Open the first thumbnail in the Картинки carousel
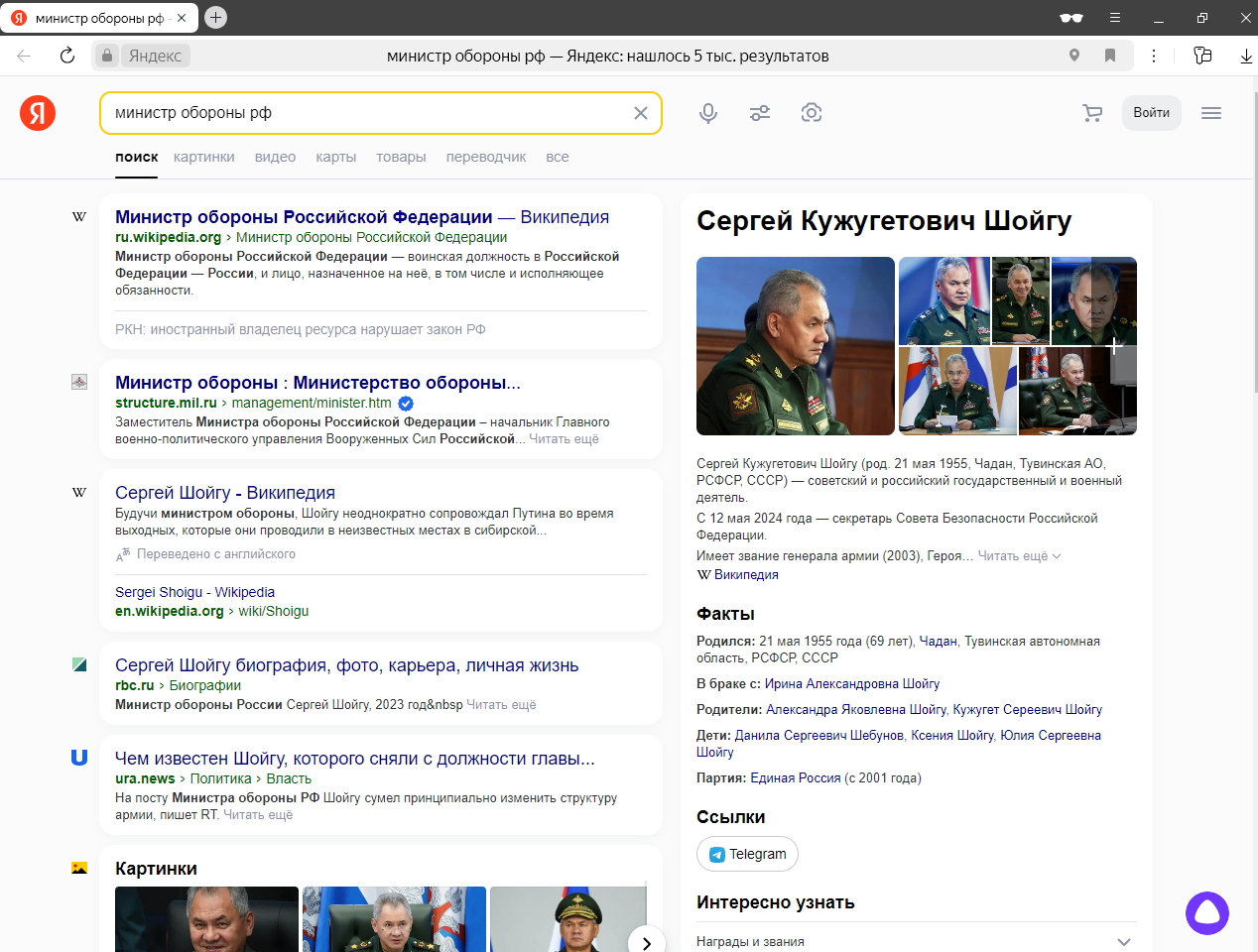This screenshot has height=952, width=1258. pyautogui.click(x=206, y=919)
